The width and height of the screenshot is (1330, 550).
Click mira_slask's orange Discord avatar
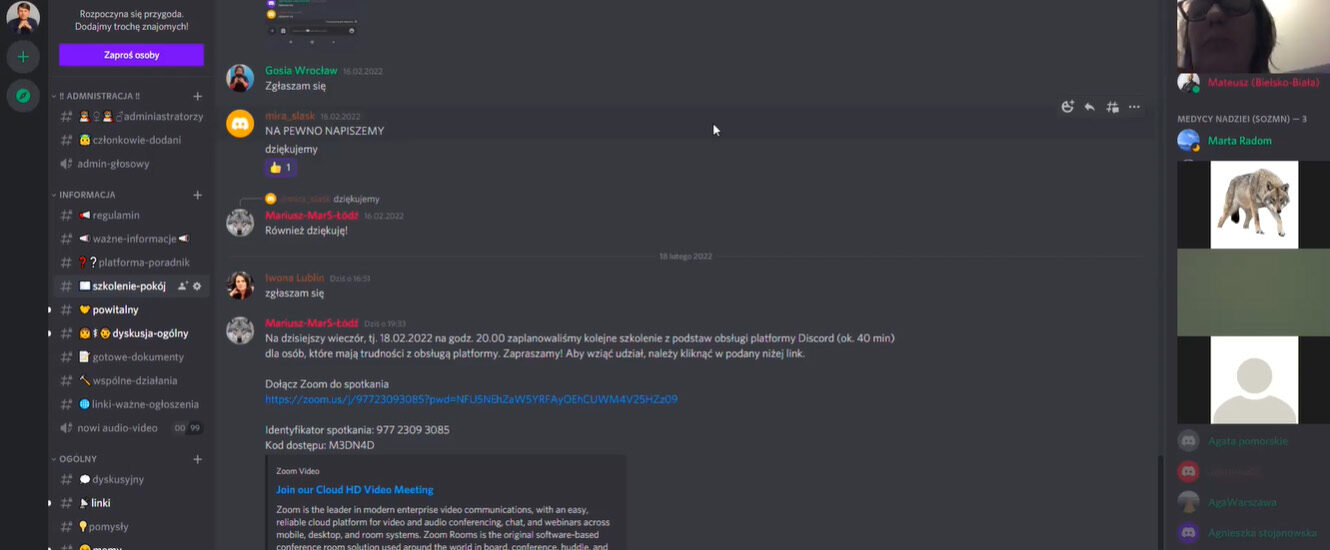click(240, 124)
